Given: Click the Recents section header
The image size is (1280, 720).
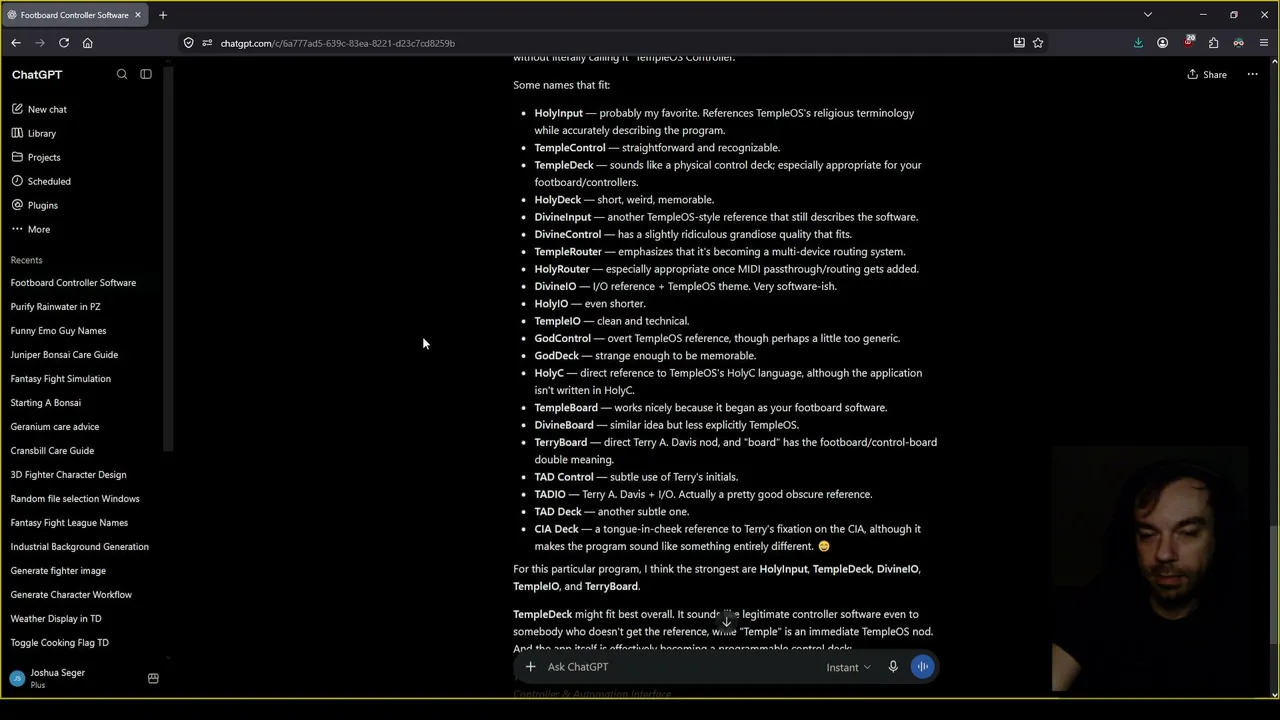Looking at the screenshot, I should click(27, 260).
